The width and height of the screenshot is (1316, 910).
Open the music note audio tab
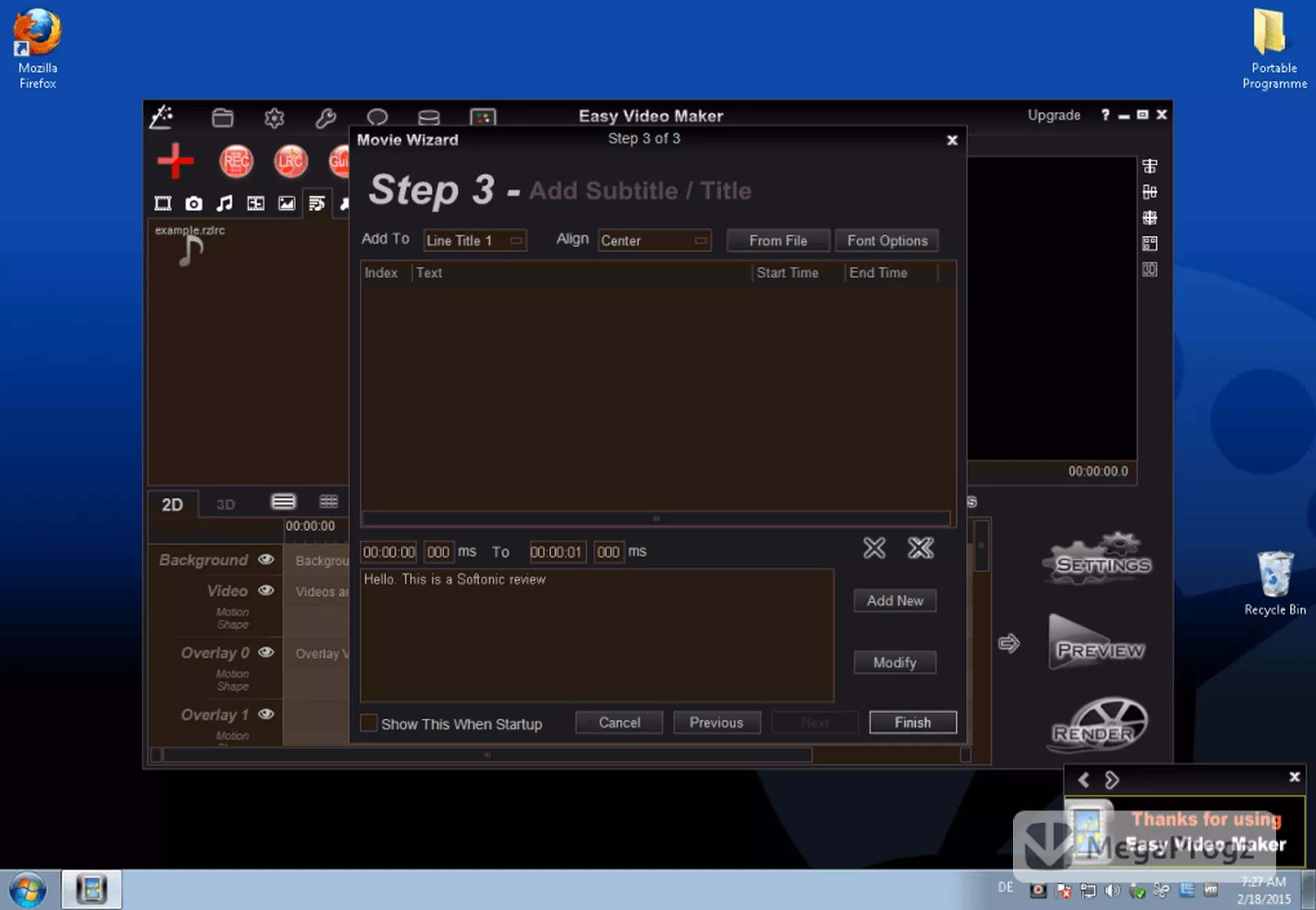[x=225, y=203]
